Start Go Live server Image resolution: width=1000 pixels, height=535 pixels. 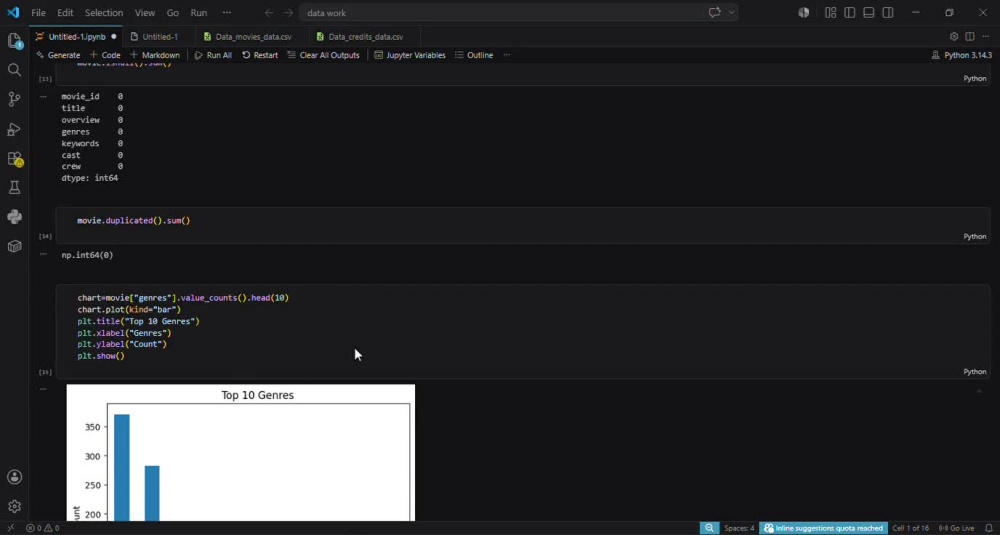click(957, 528)
